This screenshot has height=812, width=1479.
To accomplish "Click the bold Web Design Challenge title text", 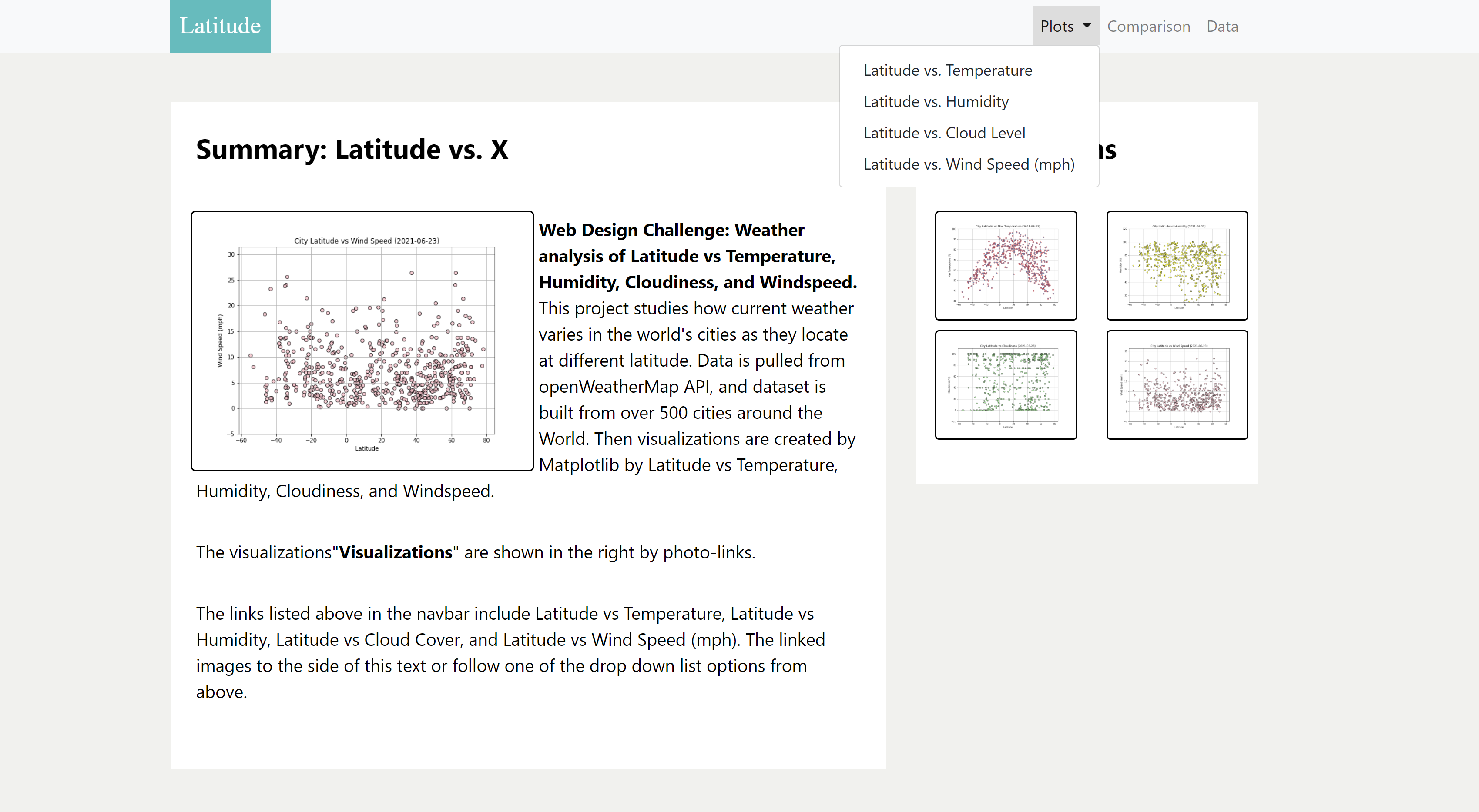I will (698, 256).
